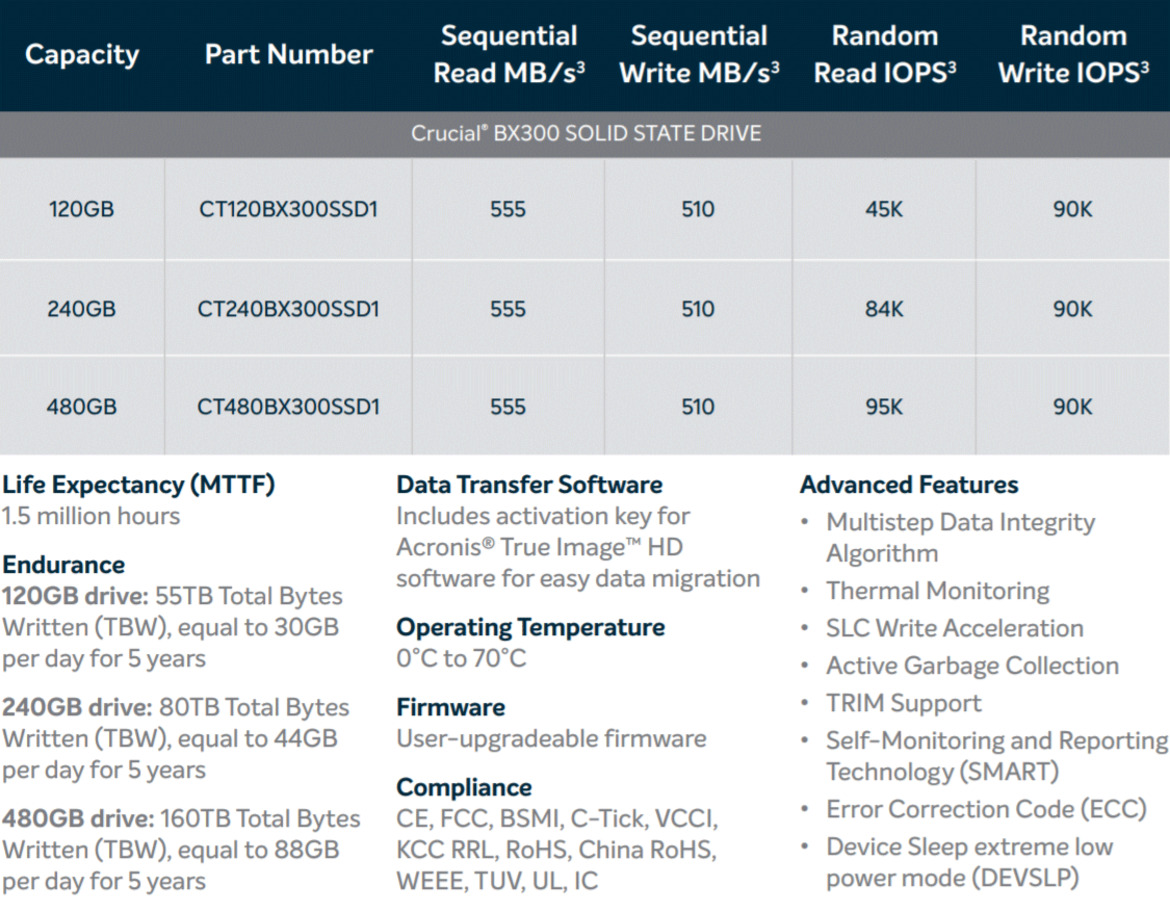
Task: Select the Active Garbage Collection feature
Action: point(973,666)
